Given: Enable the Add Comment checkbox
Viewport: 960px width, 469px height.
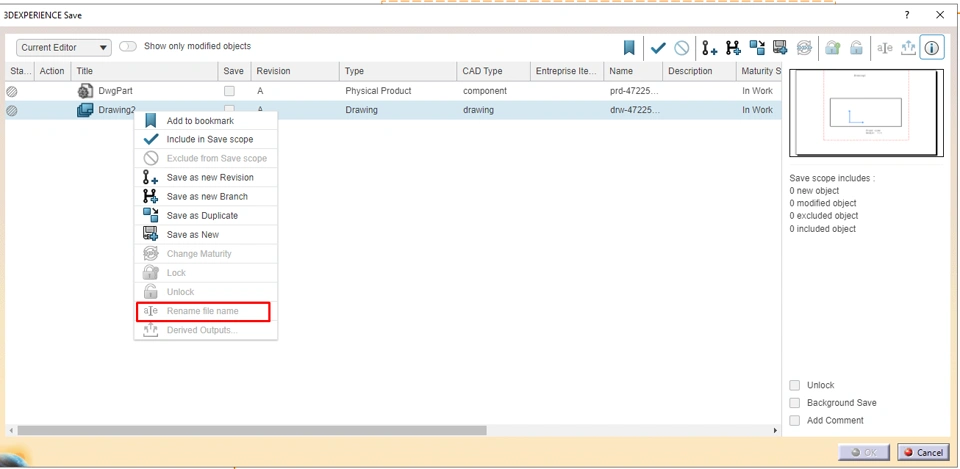Looking at the screenshot, I should click(x=795, y=421).
